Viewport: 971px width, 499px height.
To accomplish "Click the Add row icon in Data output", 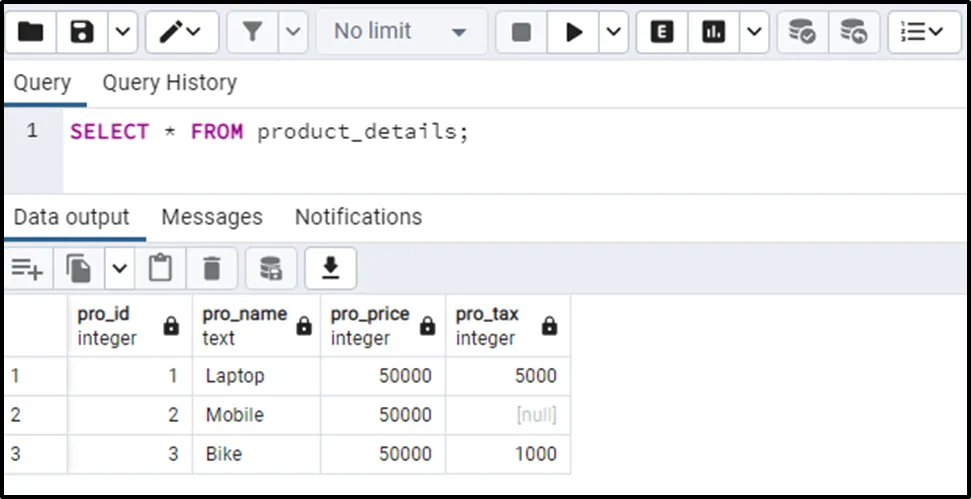I will coord(27,268).
